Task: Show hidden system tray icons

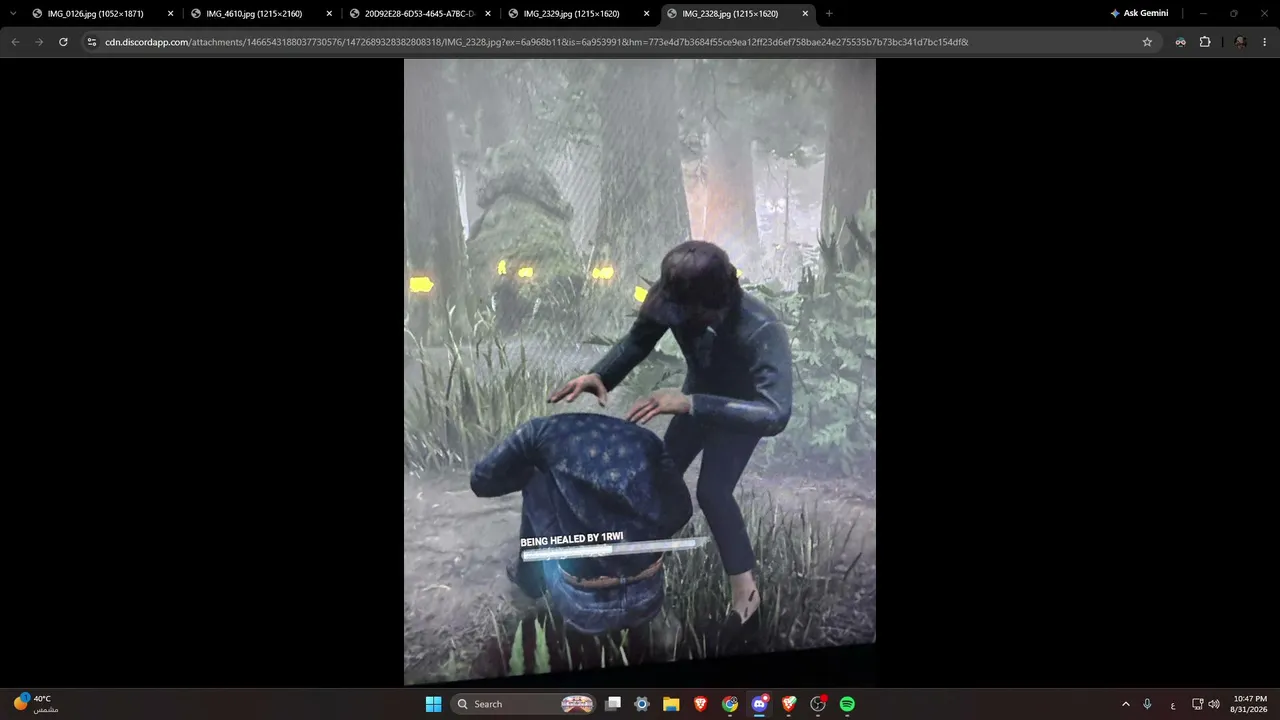Action: (x=1125, y=704)
